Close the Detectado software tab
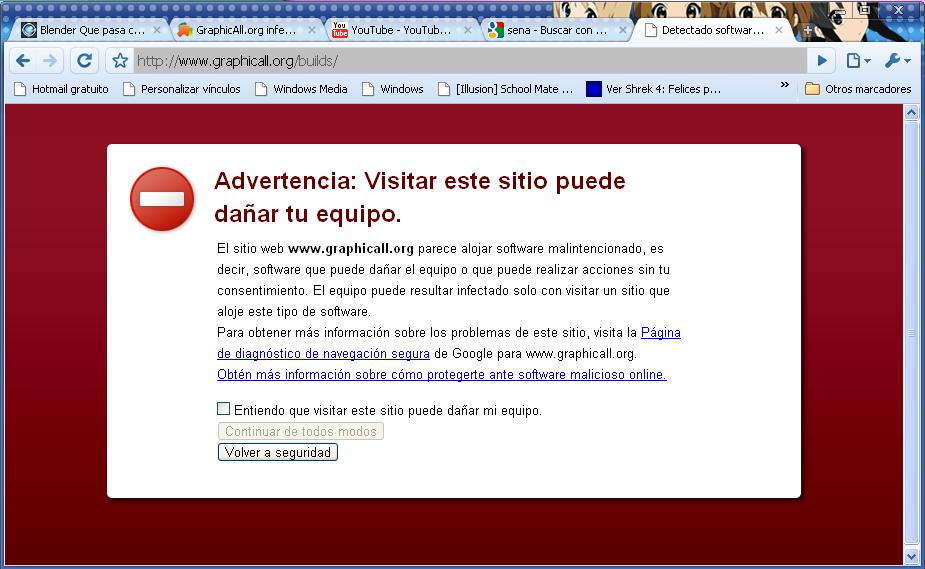Viewport: 925px width, 569px height. [x=779, y=30]
